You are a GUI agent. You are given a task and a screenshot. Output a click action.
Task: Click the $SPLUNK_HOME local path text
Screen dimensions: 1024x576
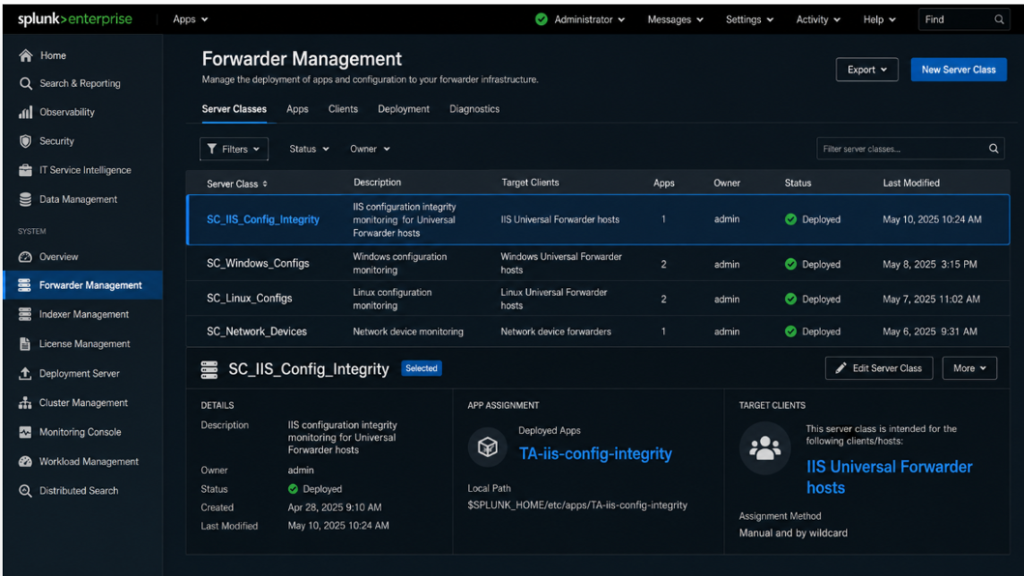point(577,505)
